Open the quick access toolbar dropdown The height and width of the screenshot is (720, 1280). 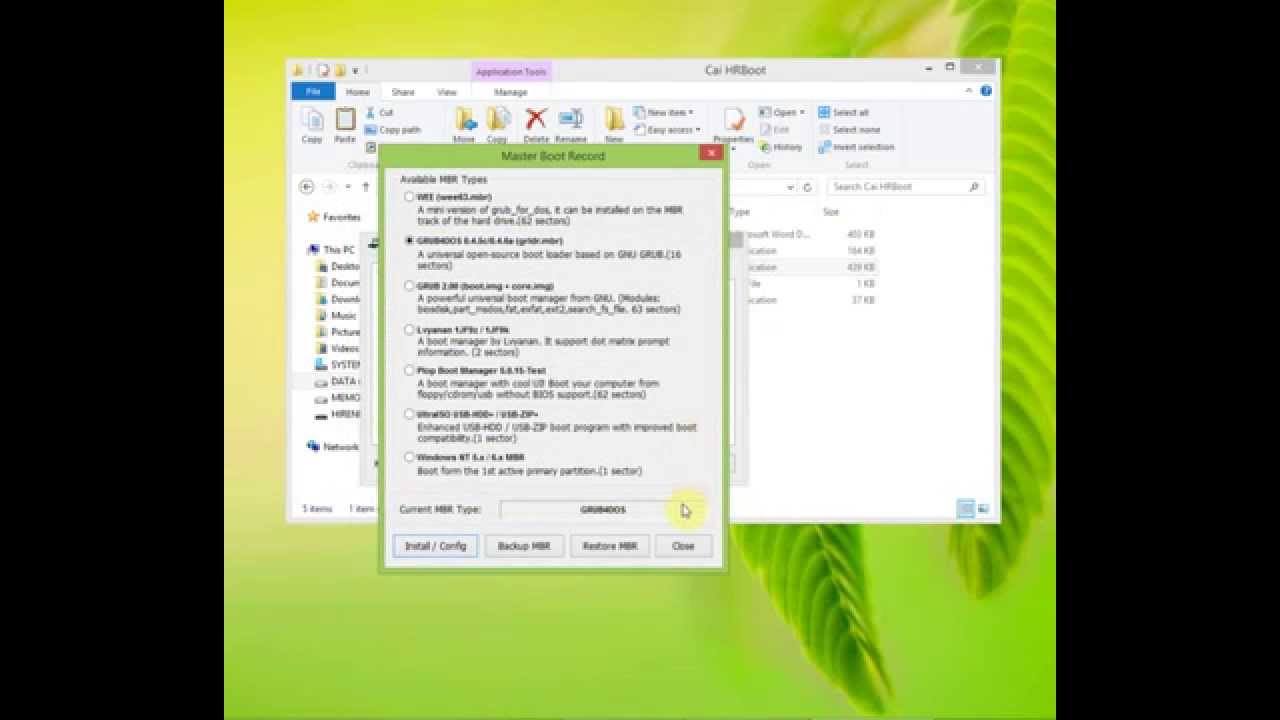pos(356,70)
